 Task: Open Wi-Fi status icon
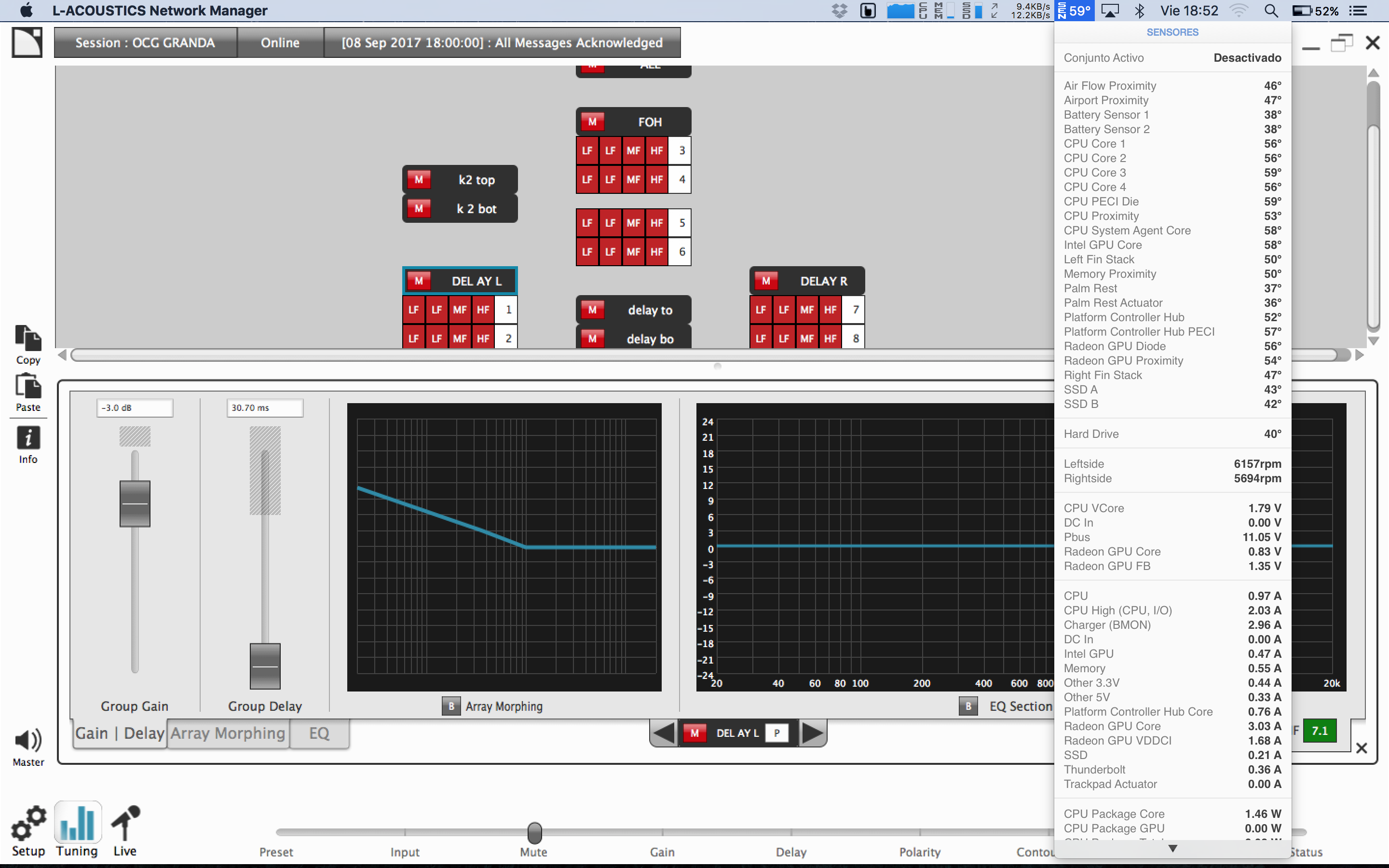tap(1239, 10)
